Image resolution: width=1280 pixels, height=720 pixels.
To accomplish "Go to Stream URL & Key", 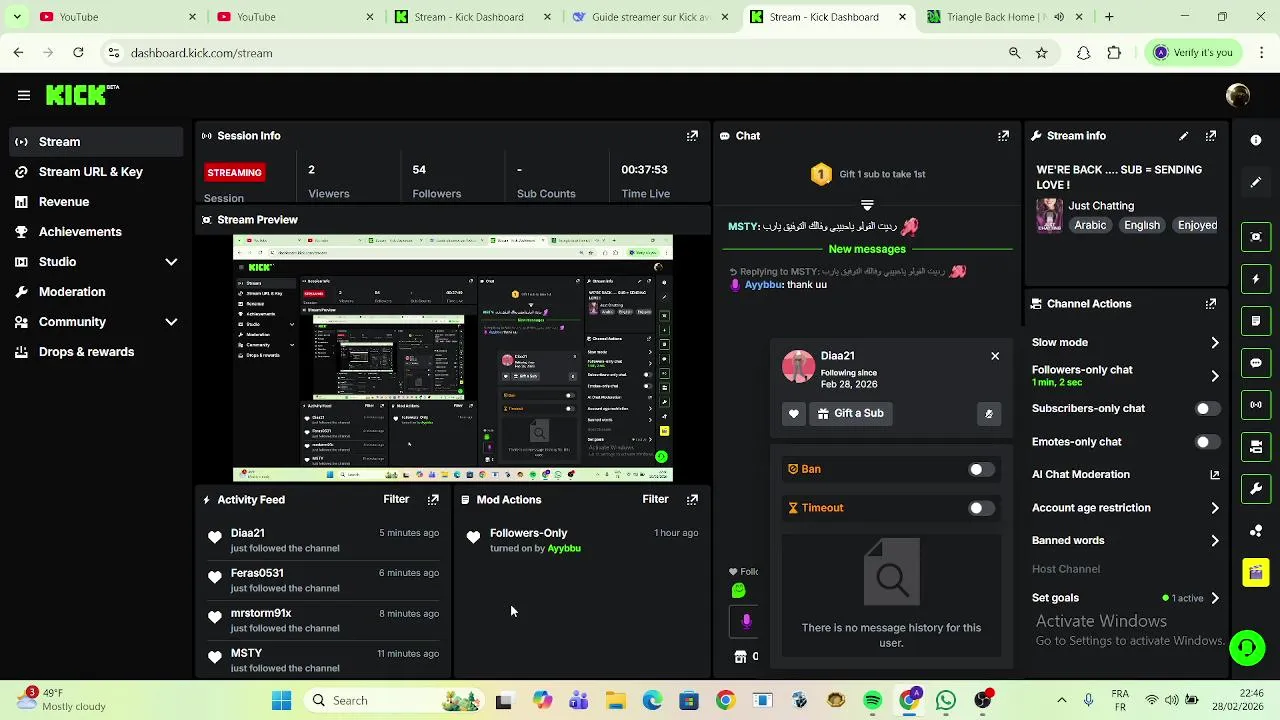I will [x=95, y=172].
